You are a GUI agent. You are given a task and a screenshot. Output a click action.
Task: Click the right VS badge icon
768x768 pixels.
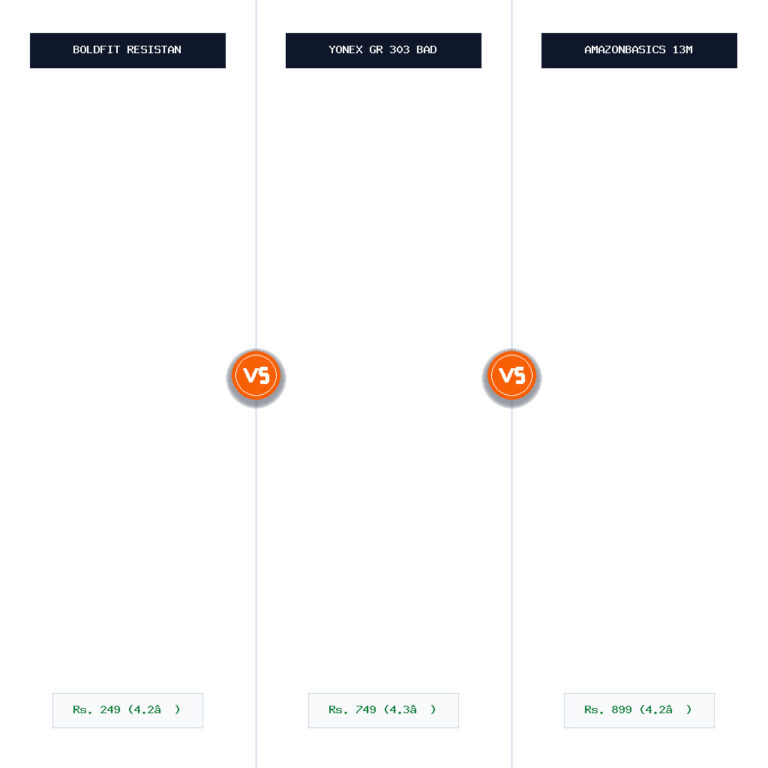[x=512, y=376]
